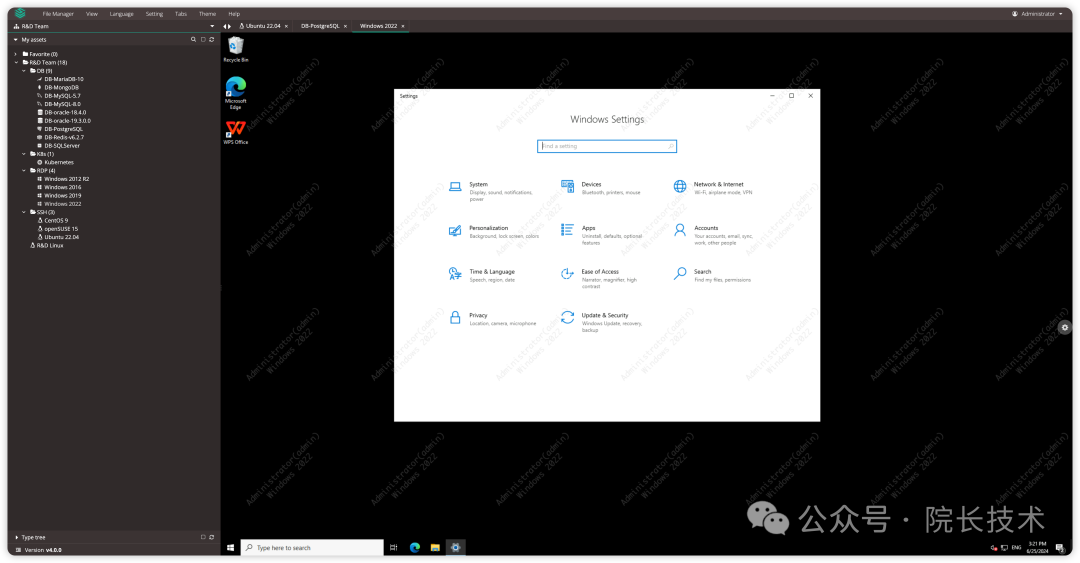Screen dimensions: 1080x563
Task: Open Personalization settings
Action: point(494,232)
